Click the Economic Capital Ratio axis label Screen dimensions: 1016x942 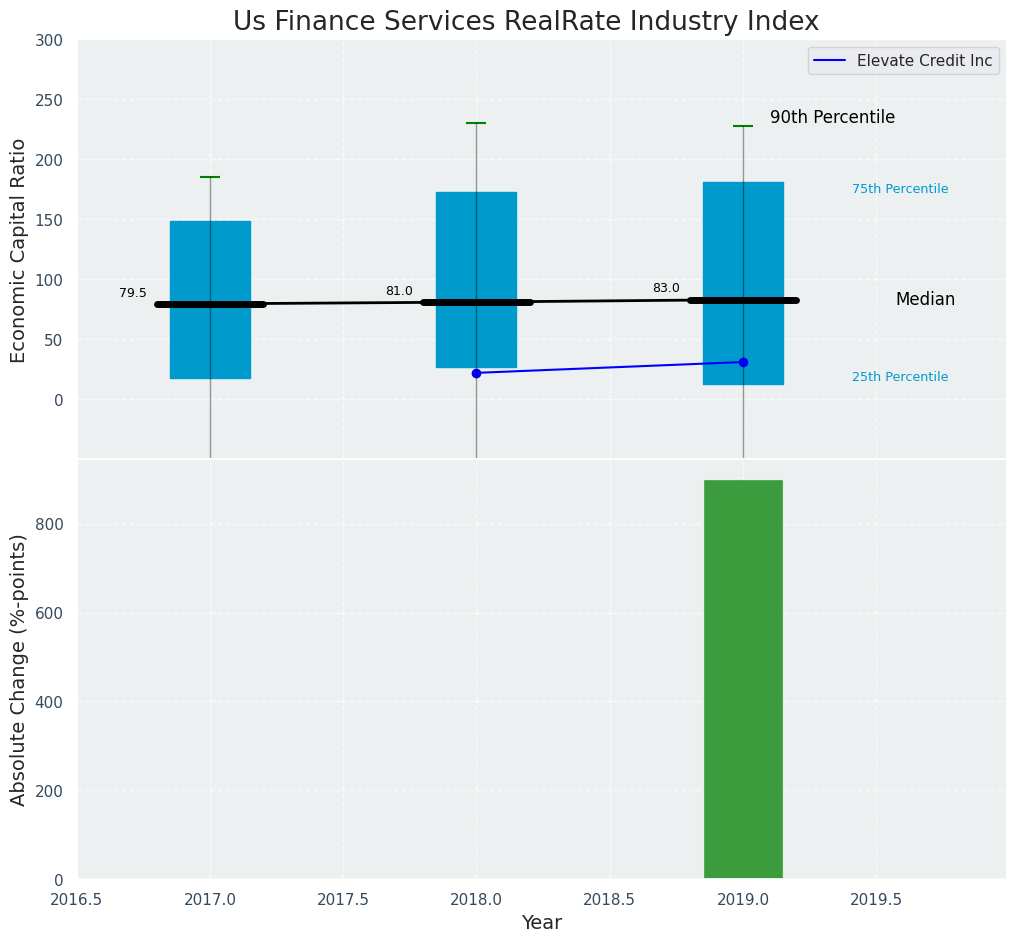(18, 249)
